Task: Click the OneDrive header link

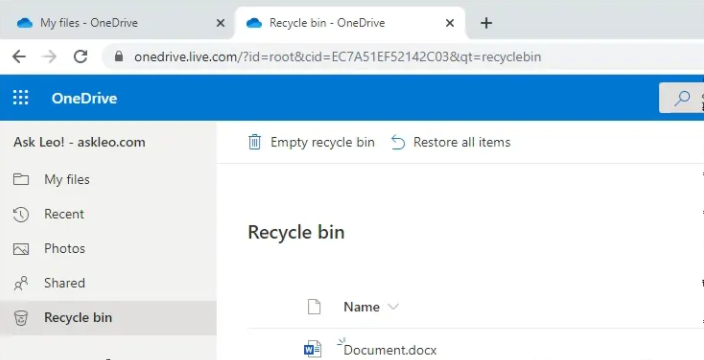Action: tap(84, 98)
